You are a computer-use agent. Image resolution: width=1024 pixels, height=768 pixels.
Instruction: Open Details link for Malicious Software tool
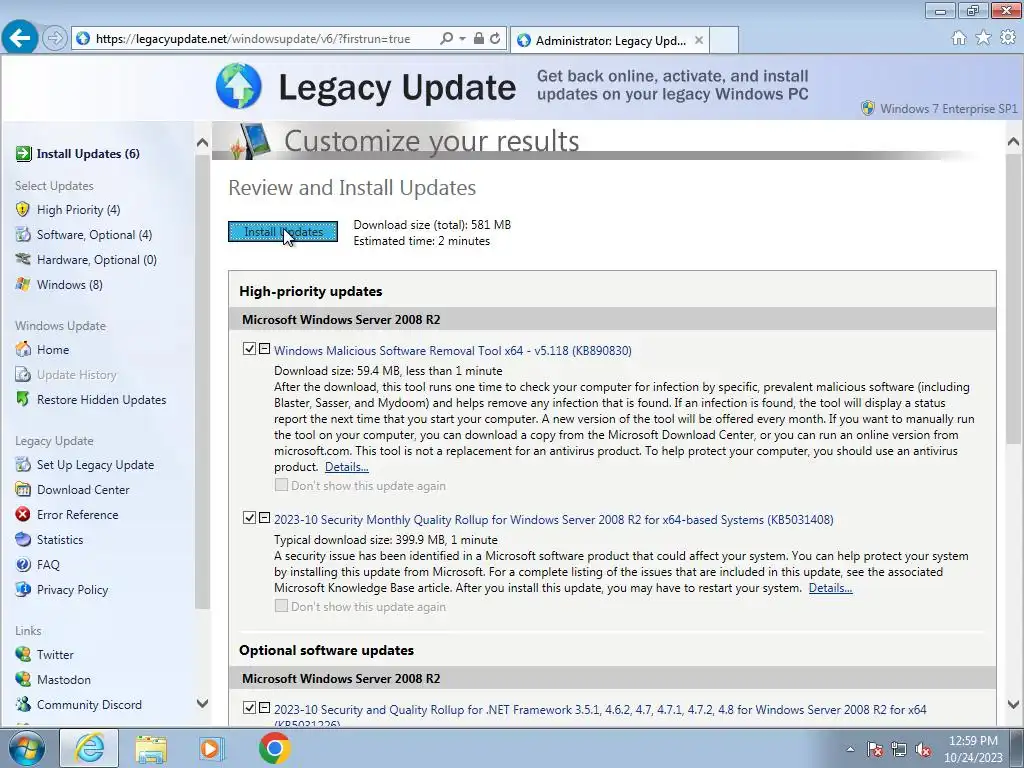click(347, 467)
